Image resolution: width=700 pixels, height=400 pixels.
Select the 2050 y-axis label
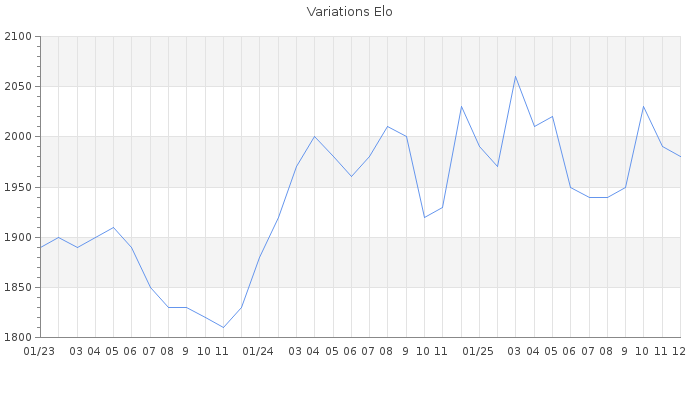point(17,87)
